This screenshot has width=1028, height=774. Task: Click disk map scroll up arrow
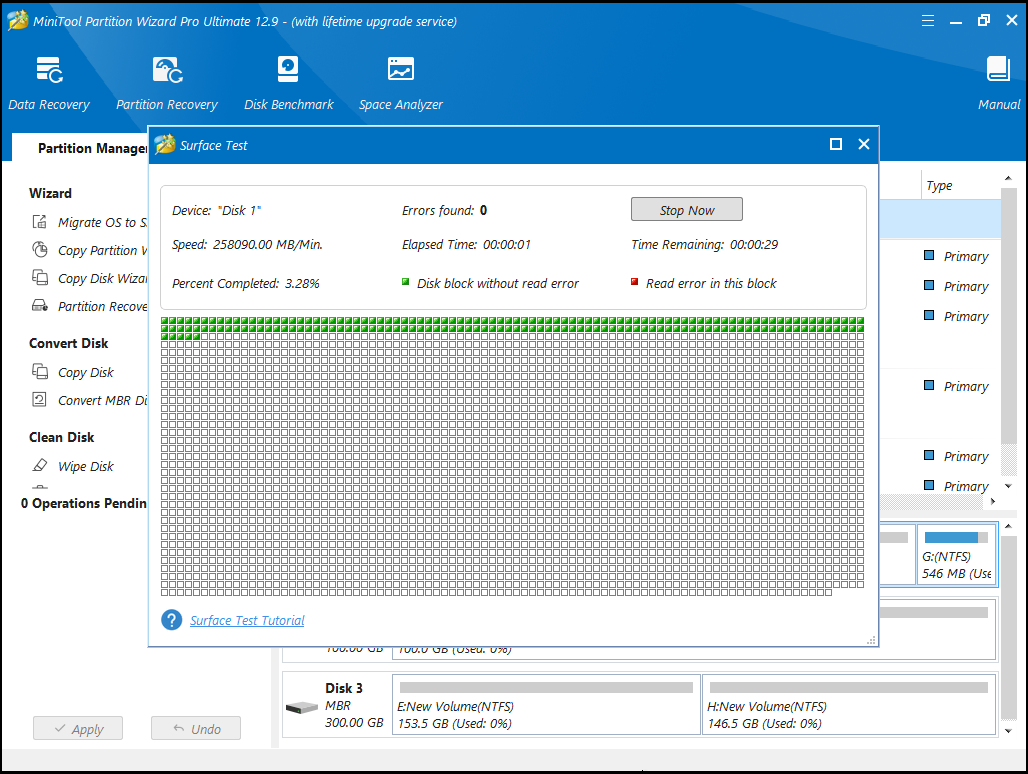1008,526
